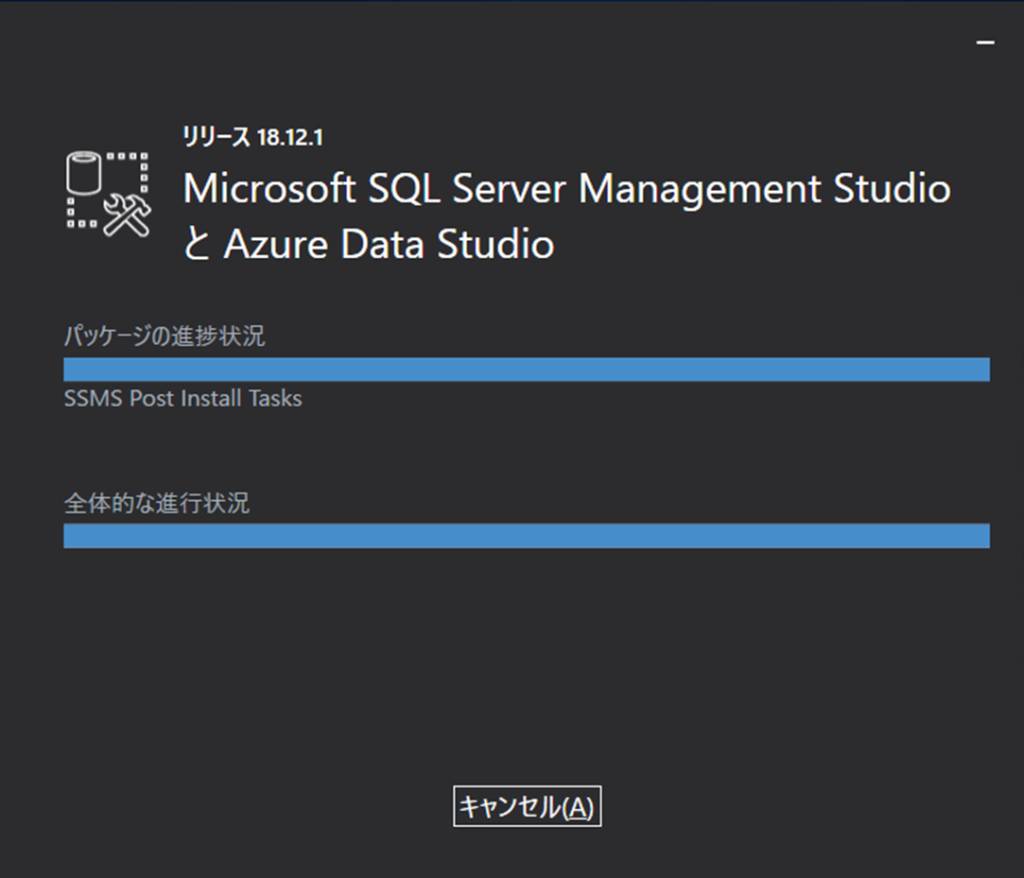
Task: Click the パッケージの進捗状況 progress bar
Action: 526,369
